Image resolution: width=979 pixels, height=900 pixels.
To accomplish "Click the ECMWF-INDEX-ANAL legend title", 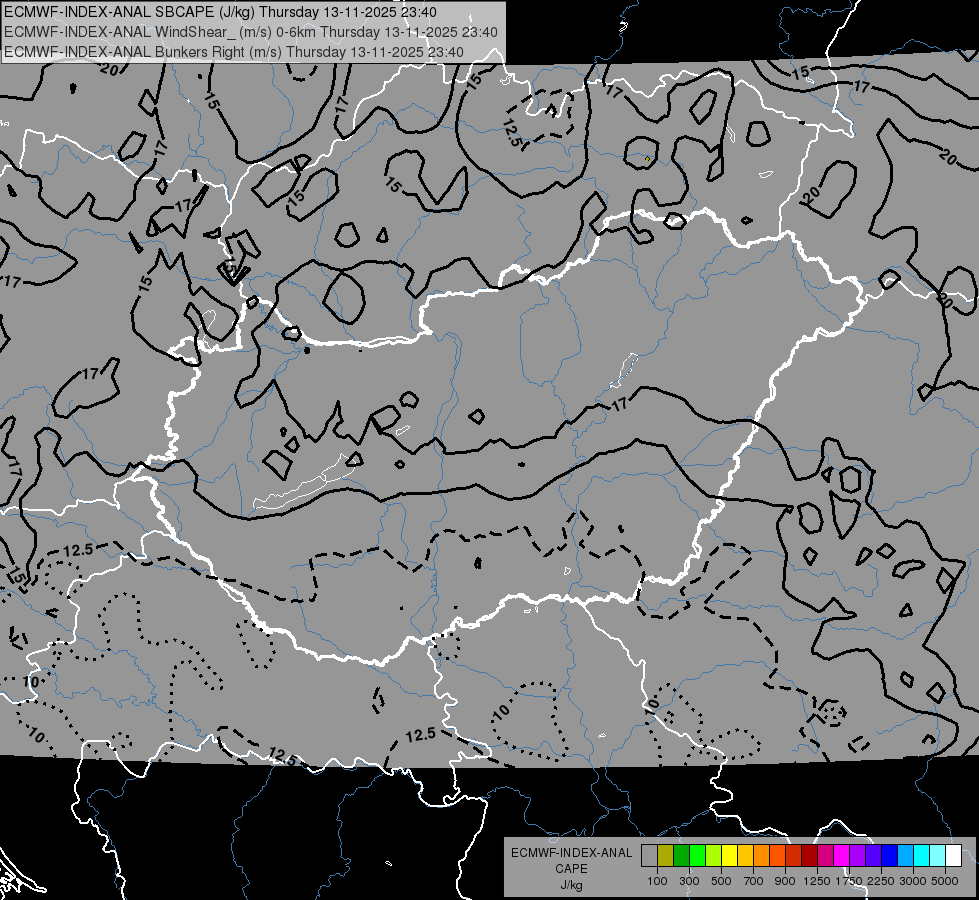I will point(572,853).
